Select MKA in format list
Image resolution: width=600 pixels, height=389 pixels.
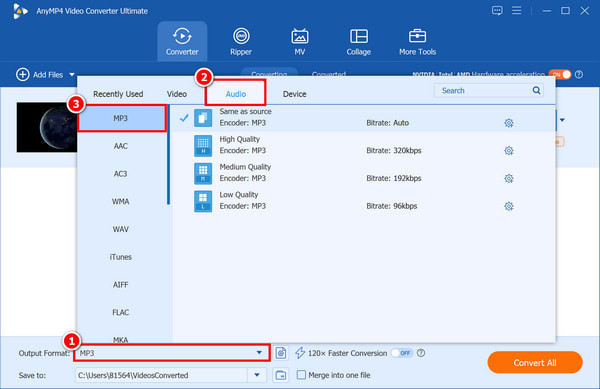[121, 339]
